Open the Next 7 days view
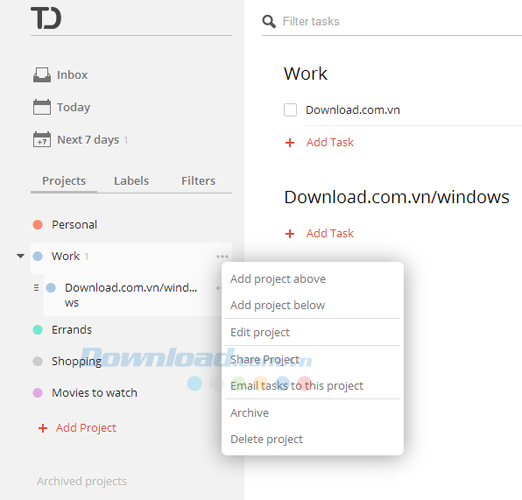Viewport: 522px width, 500px height. point(88,140)
